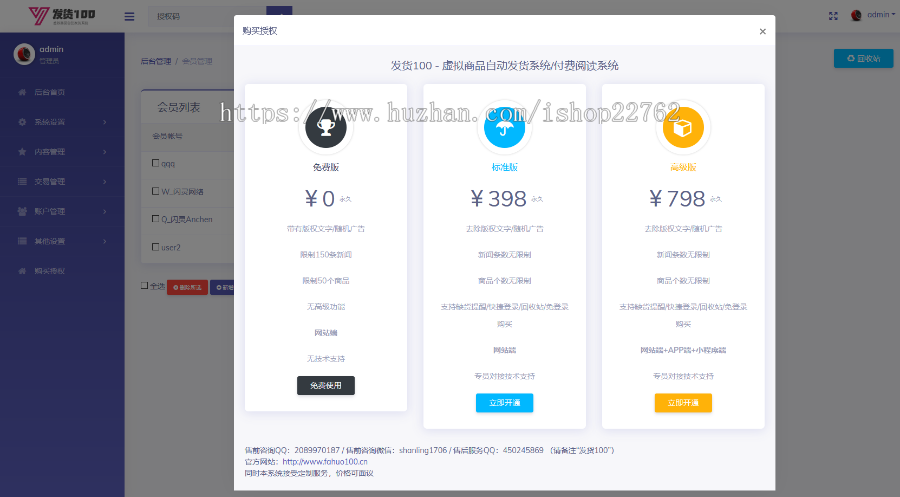Click the trophy icon of 免费版 plan
900x497 pixels.
pyautogui.click(x=326, y=127)
